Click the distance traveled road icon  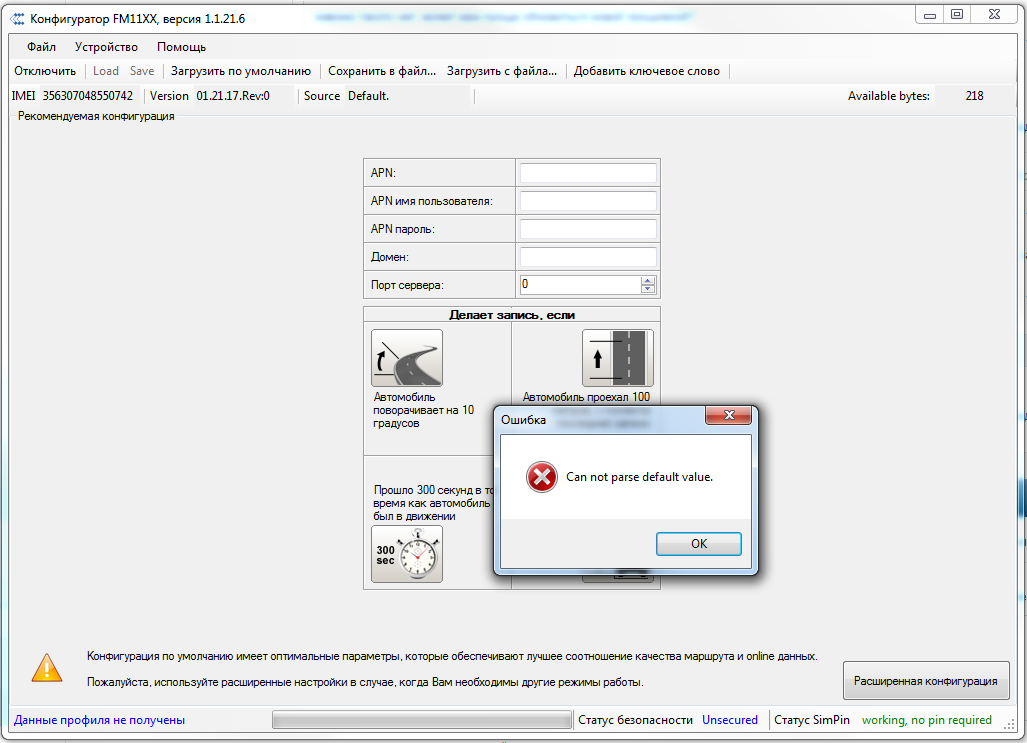[617, 358]
